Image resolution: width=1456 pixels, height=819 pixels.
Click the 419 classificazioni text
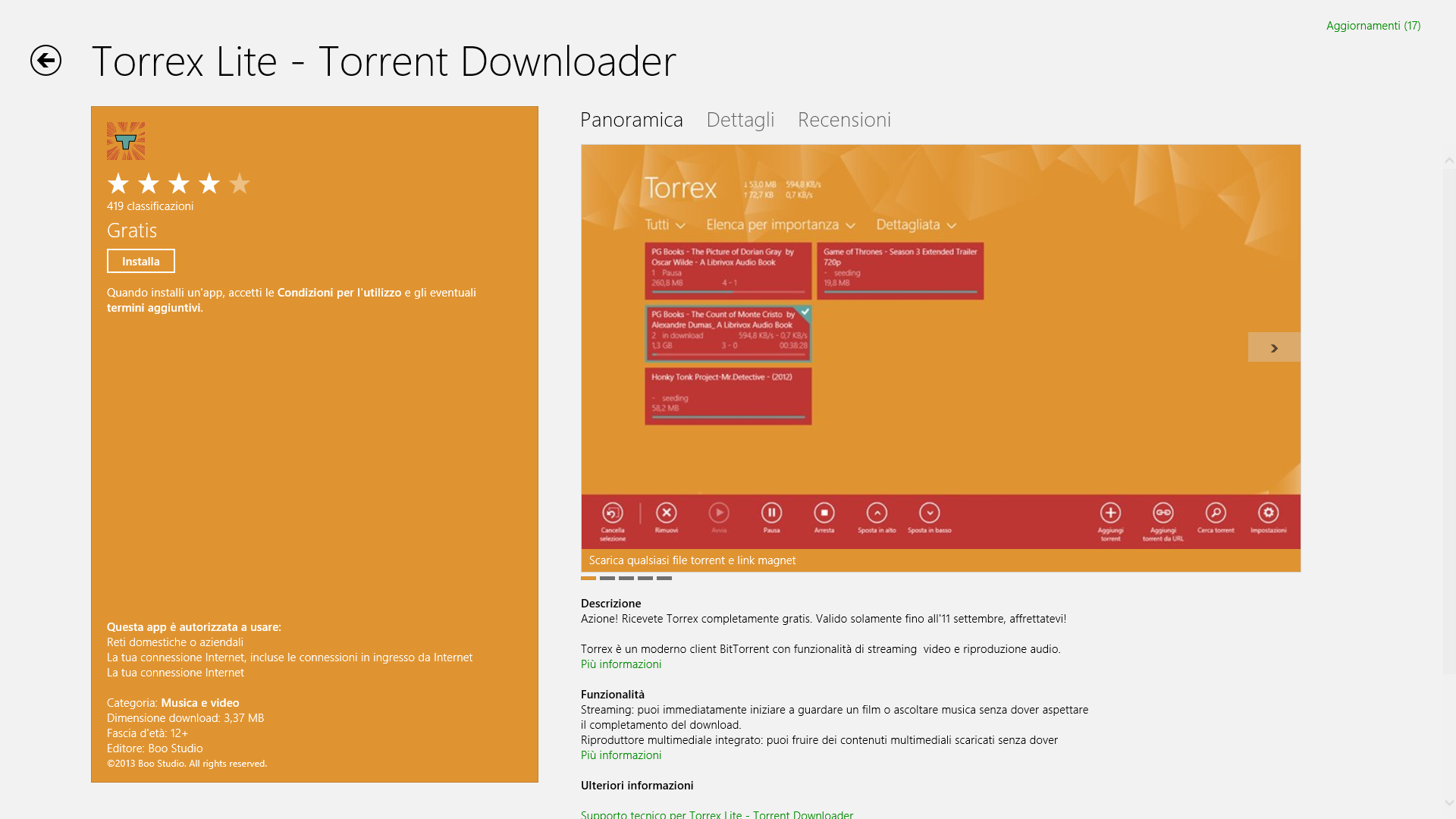150,206
